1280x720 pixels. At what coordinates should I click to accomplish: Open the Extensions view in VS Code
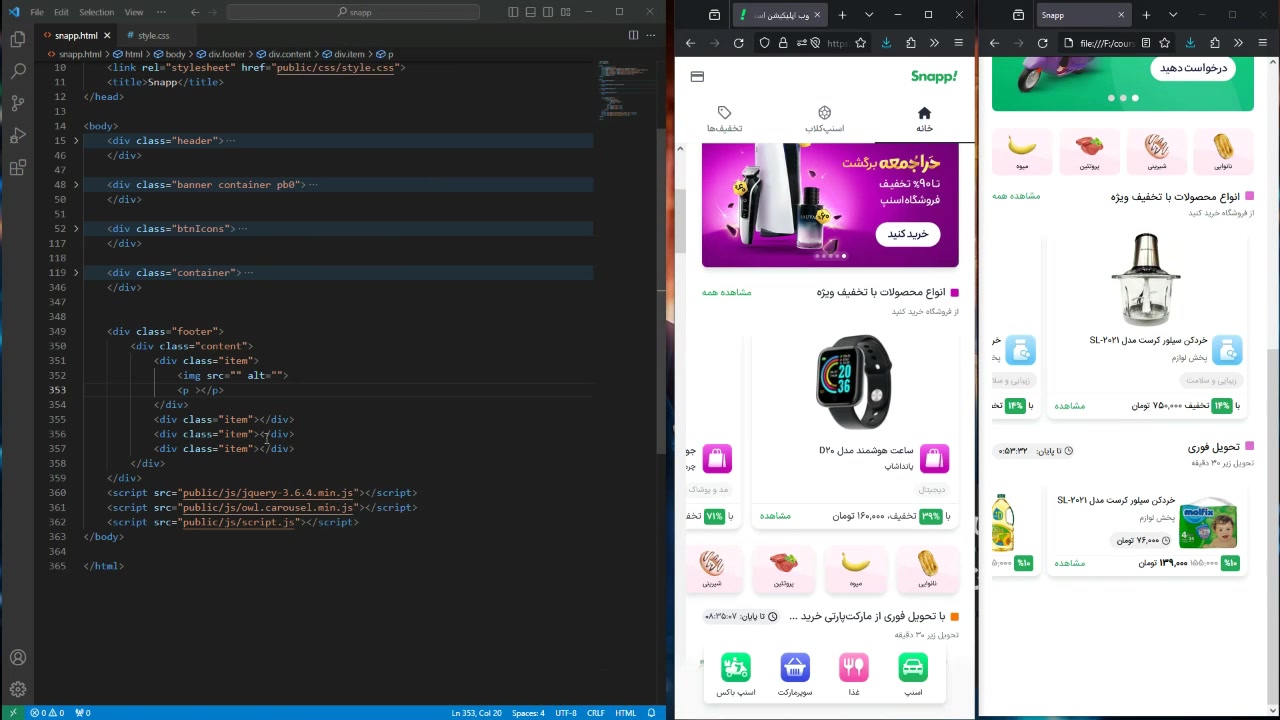tap(18, 168)
